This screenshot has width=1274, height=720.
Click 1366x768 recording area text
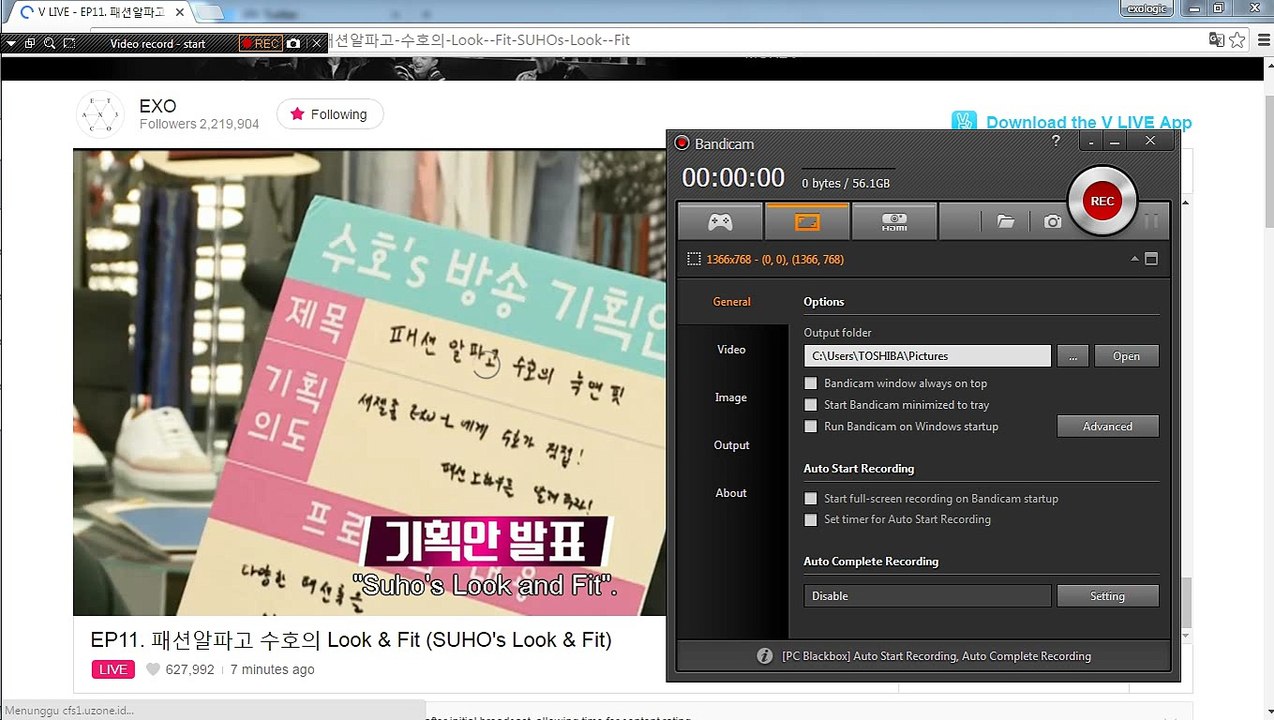[775, 259]
